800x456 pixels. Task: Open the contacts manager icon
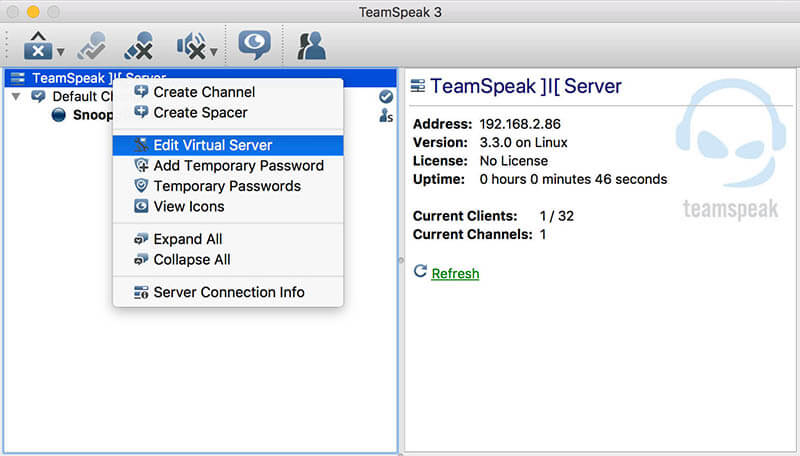(311, 46)
